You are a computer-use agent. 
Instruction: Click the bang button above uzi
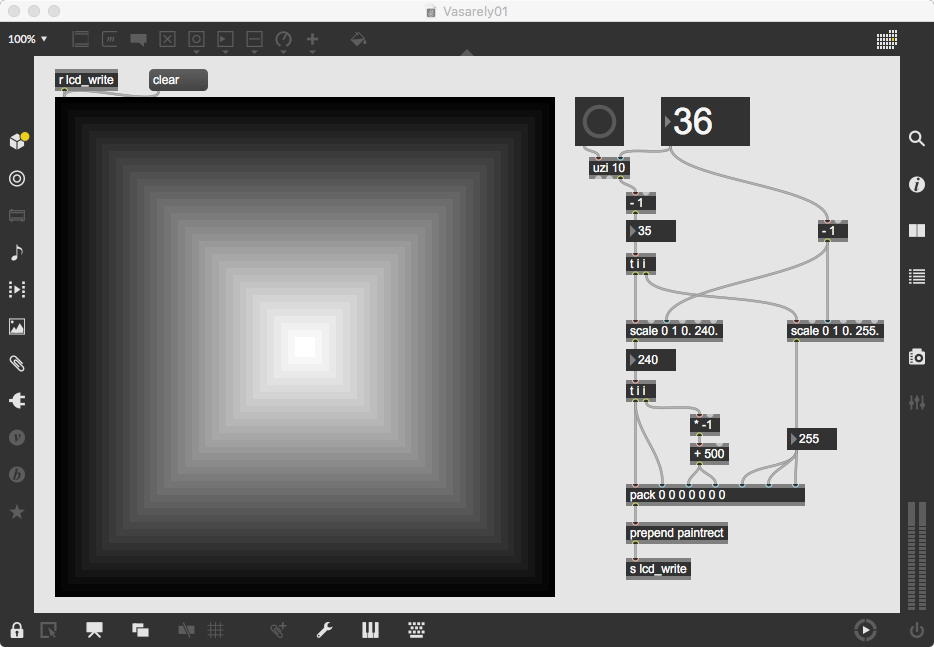click(x=599, y=122)
